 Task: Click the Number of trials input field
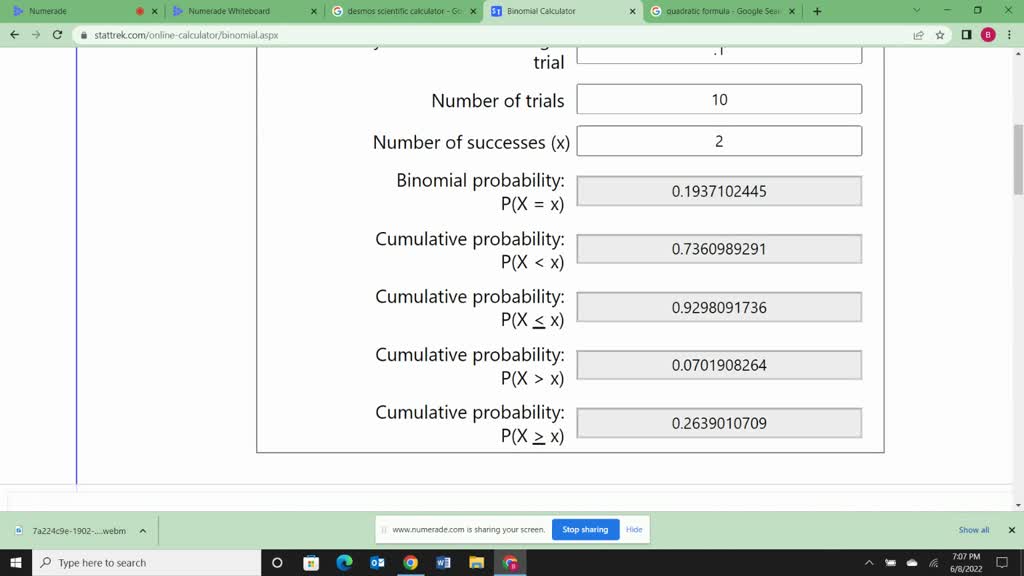[719, 99]
